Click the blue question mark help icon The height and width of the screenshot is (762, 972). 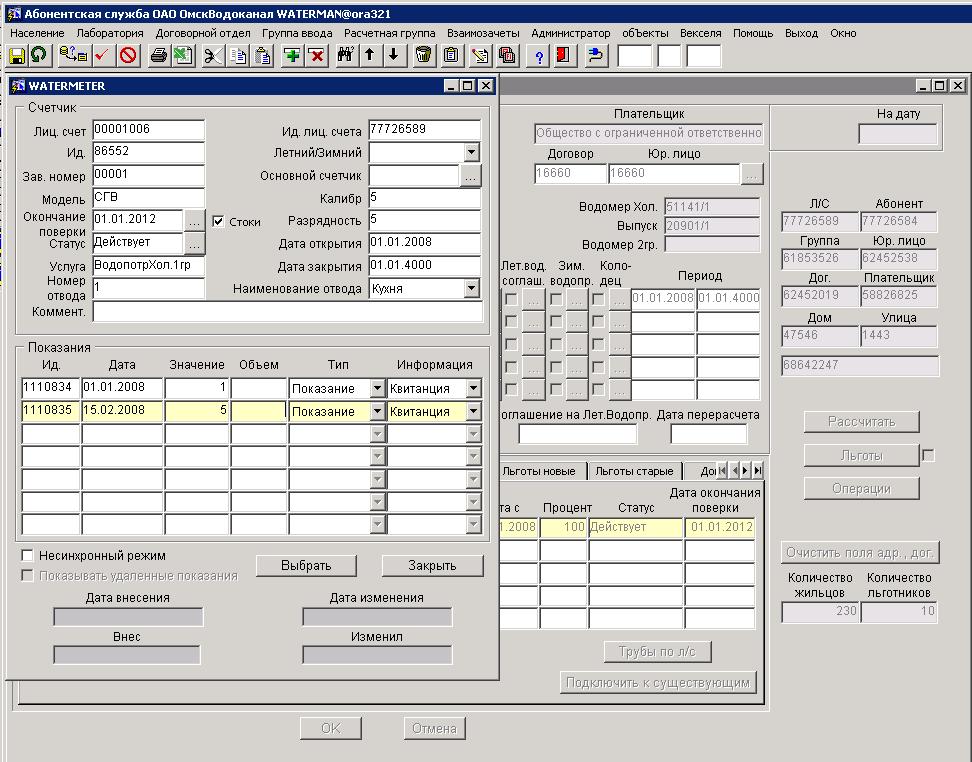point(539,55)
